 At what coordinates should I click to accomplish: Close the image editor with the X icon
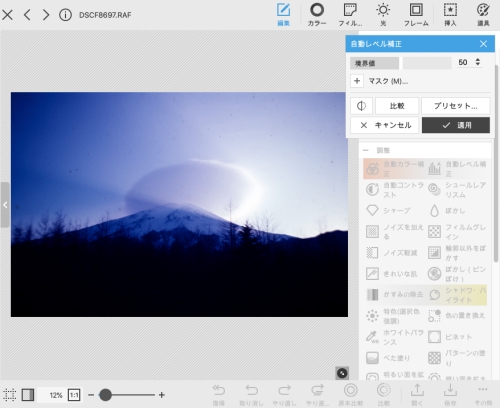click(x=7, y=15)
